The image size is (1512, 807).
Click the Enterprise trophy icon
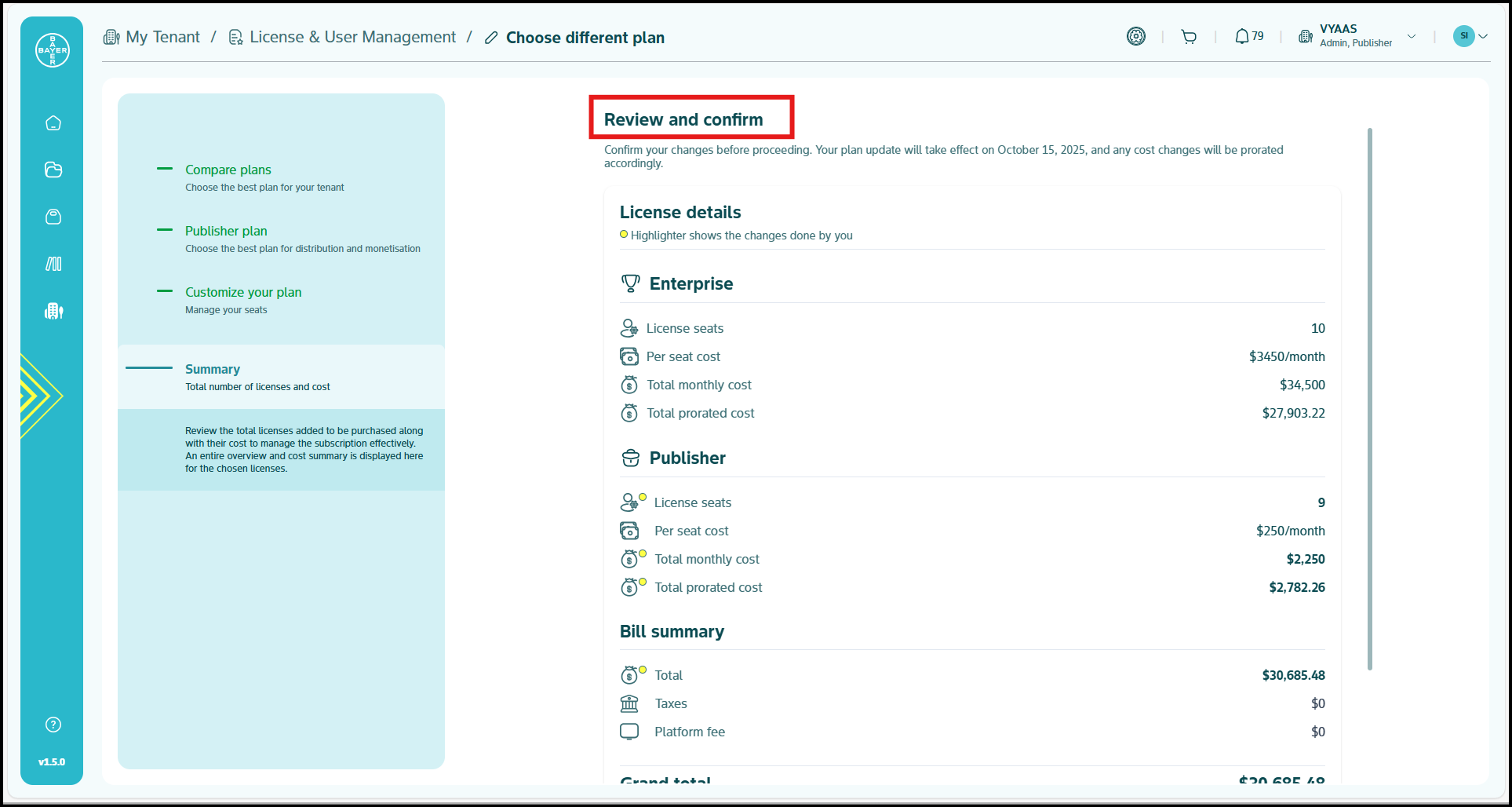[630, 283]
